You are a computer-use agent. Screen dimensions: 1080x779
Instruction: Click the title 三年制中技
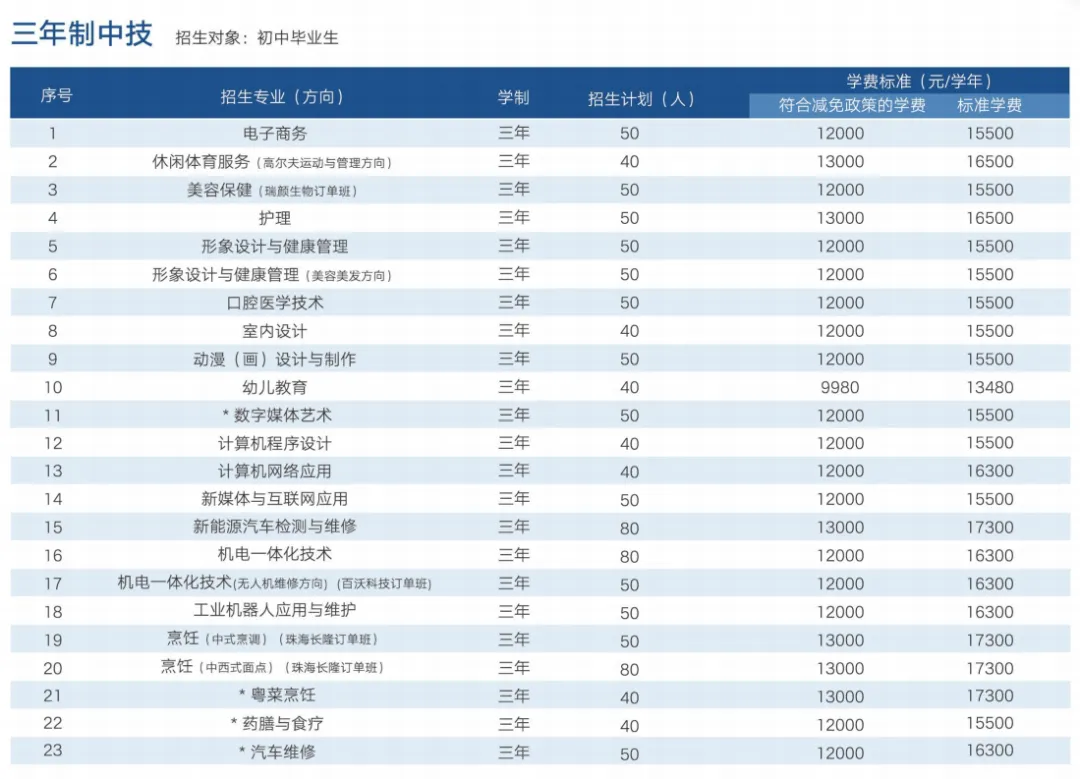click(82, 34)
